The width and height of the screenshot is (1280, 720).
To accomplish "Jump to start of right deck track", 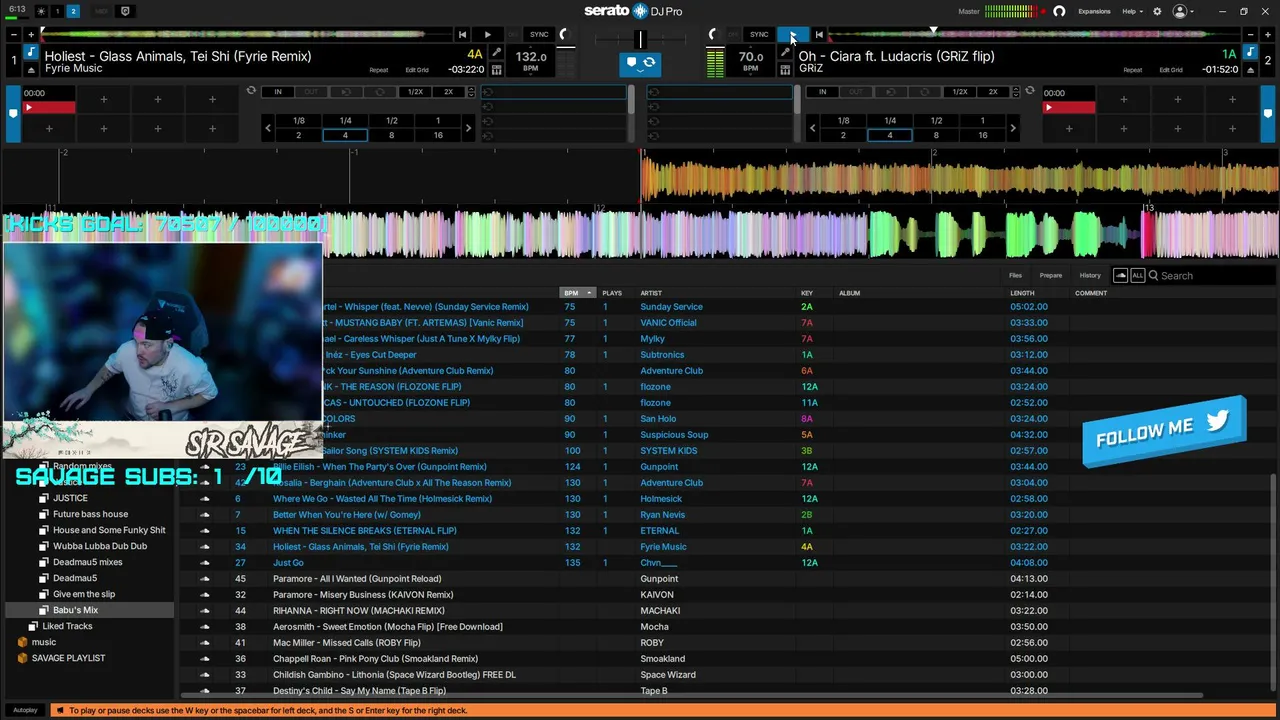I will [819, 35].
